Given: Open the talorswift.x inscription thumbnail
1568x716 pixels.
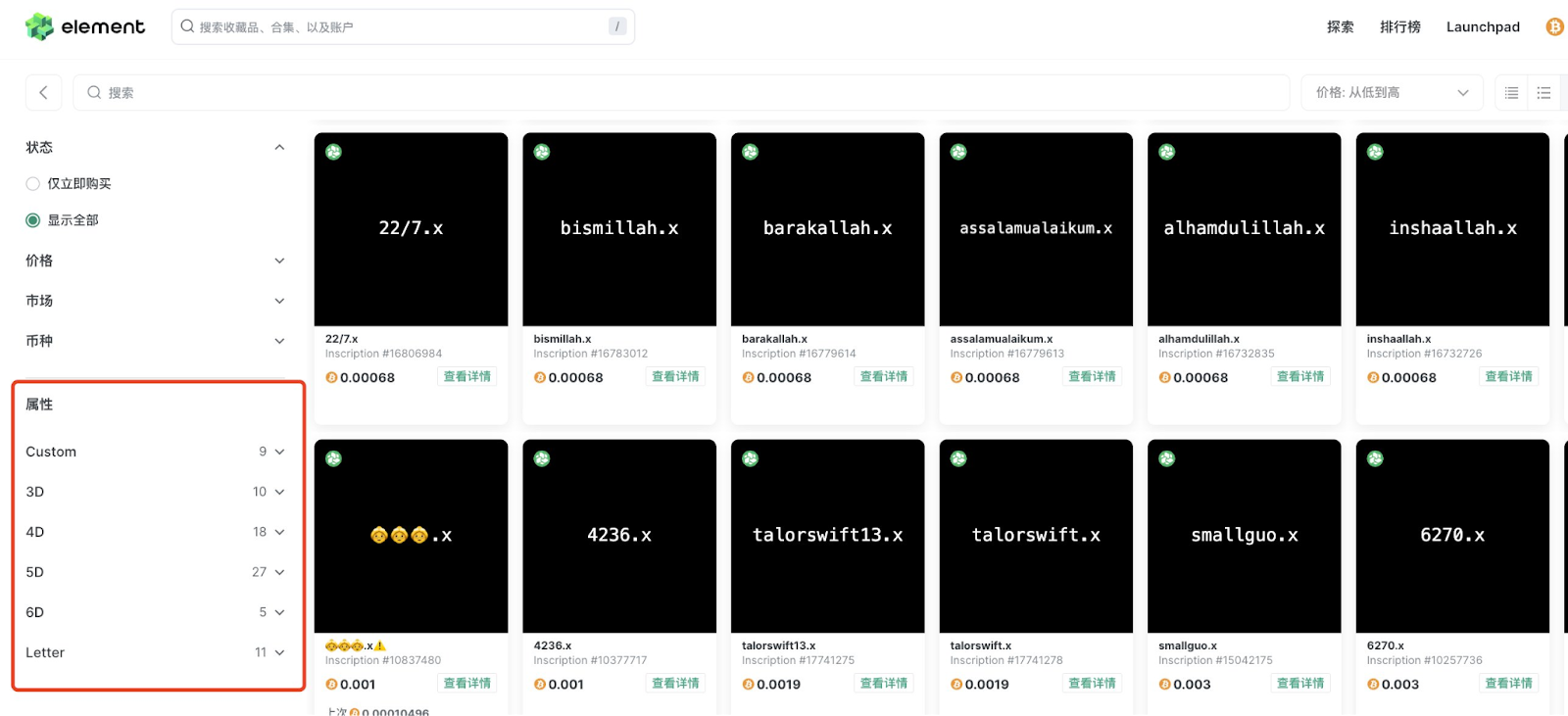Looking at the screenshot, I should click(1036, 536).
